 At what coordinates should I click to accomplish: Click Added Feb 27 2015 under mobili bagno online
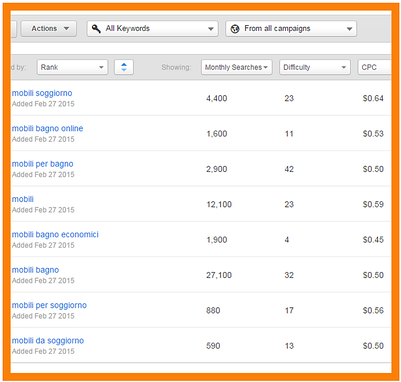click(x=43, y=139)
